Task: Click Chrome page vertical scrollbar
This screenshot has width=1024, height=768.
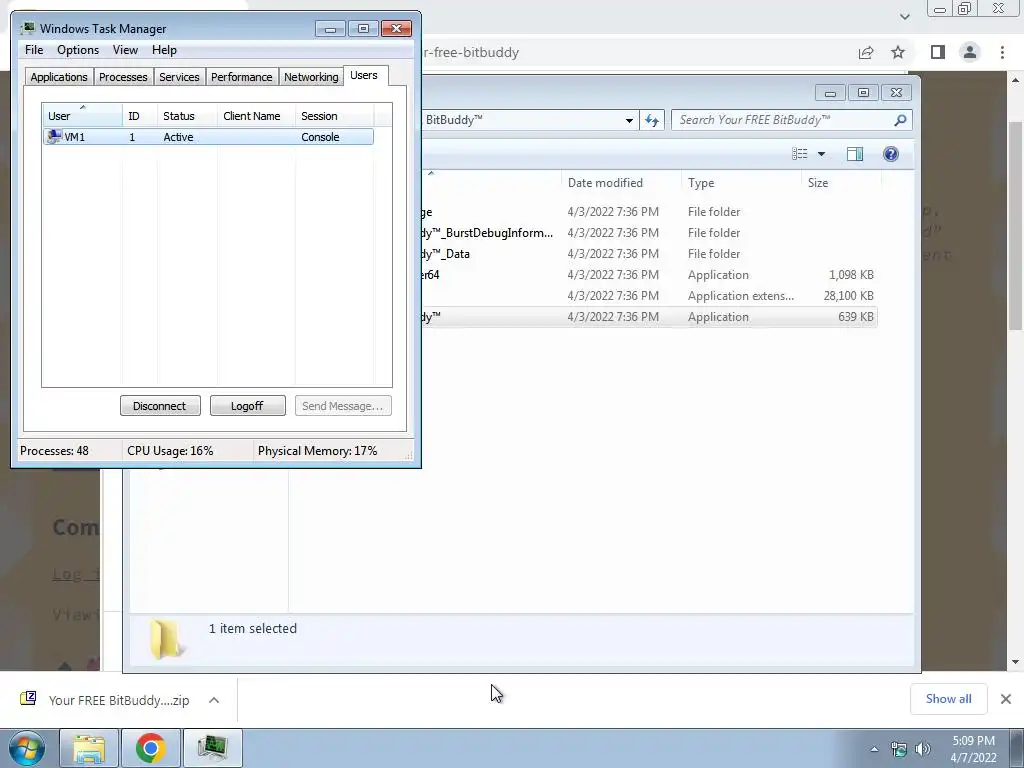Action: (x=1015, y=225)
